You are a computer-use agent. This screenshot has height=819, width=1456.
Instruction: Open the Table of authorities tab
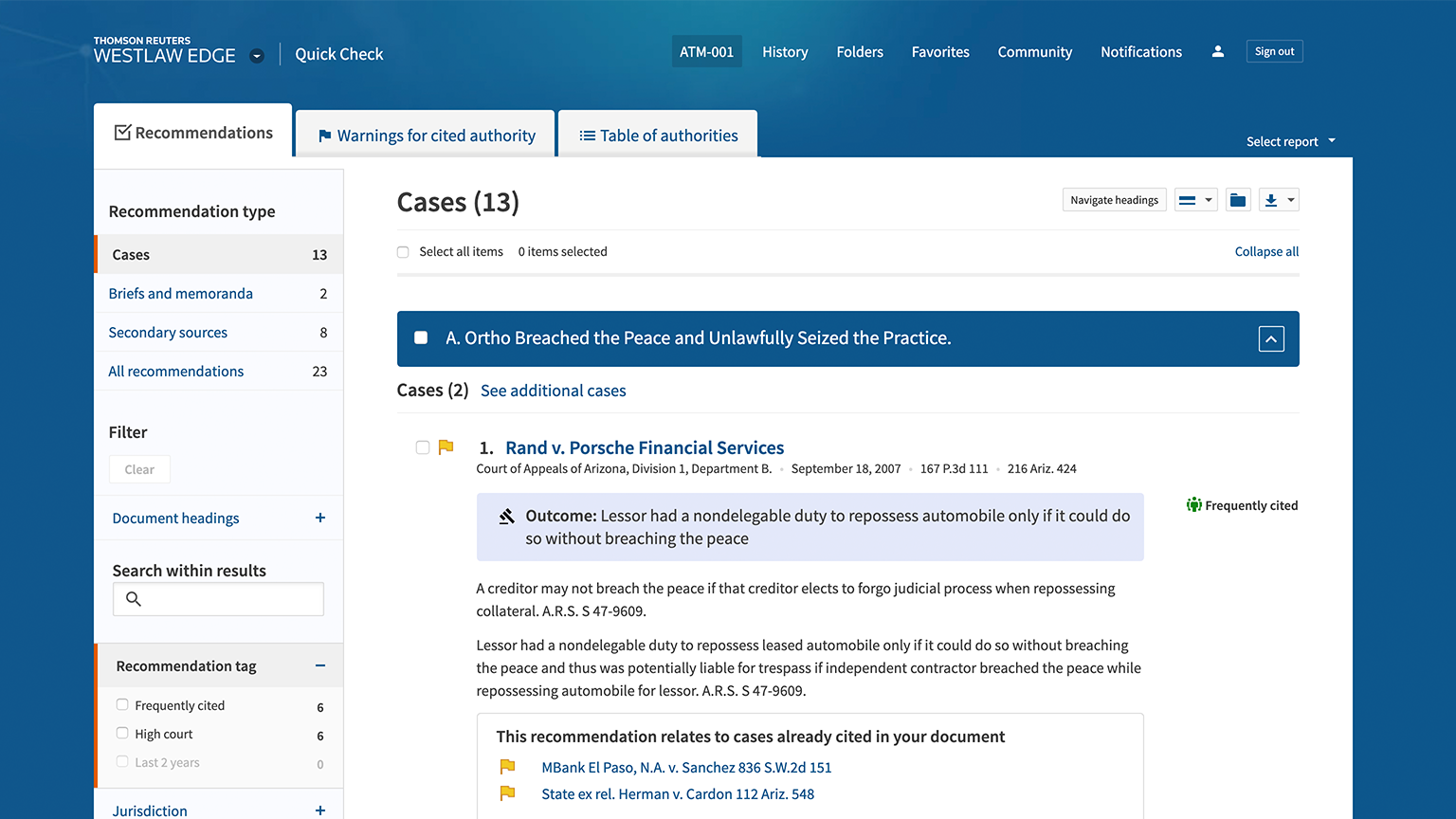tap(658, 136)
